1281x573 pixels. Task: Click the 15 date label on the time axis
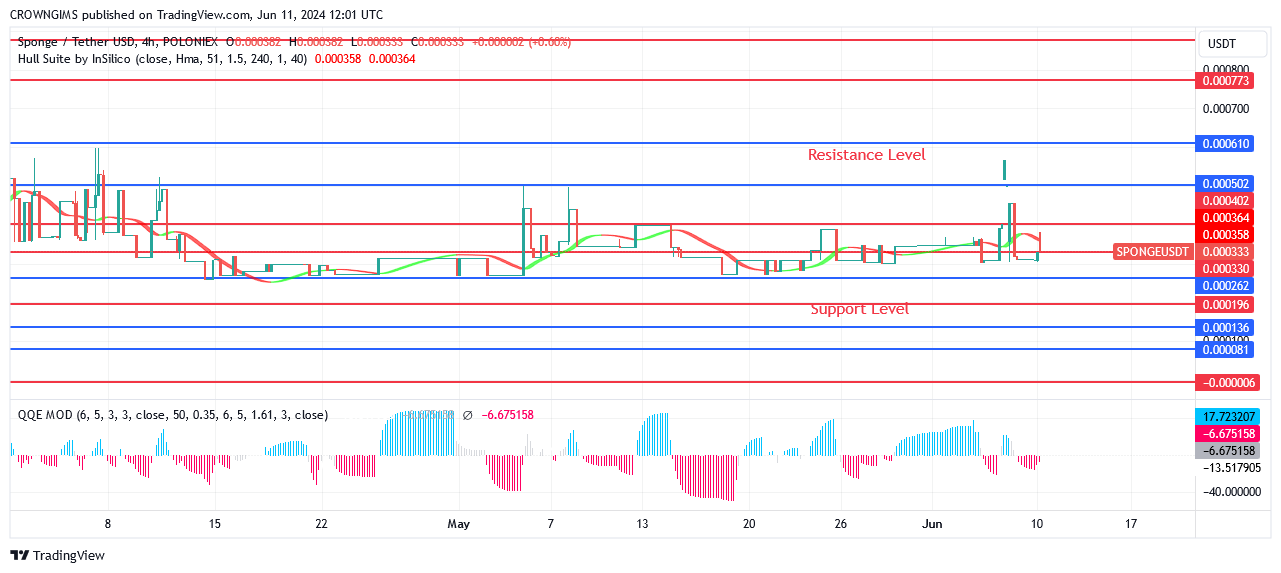tap(214, 524)
